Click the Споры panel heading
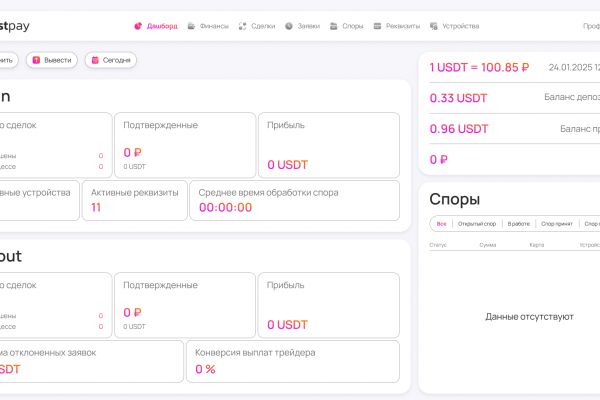 (455, 199)
